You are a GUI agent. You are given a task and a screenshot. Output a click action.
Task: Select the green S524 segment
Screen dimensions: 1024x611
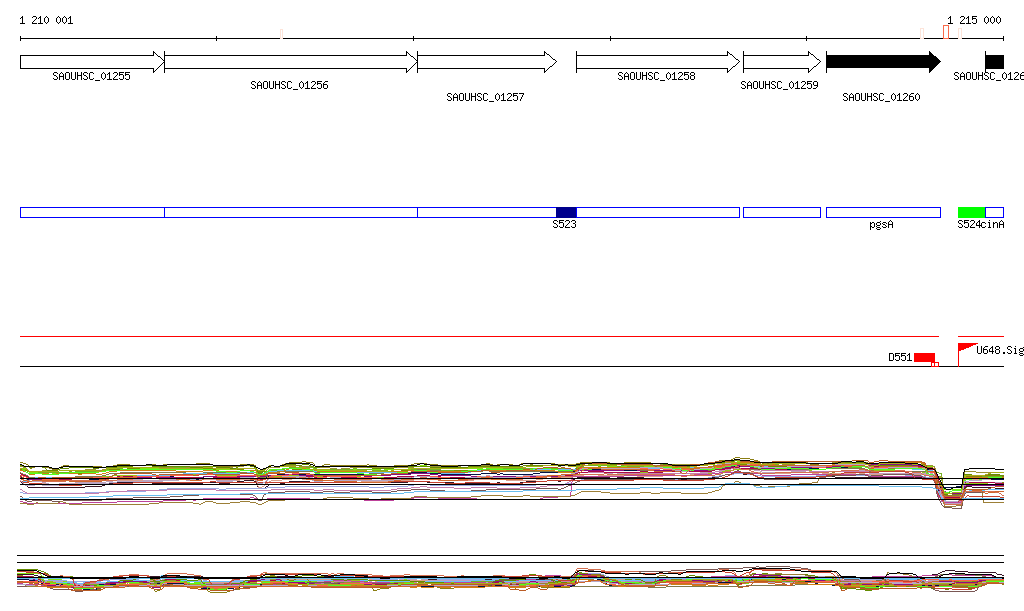(971, 212)
